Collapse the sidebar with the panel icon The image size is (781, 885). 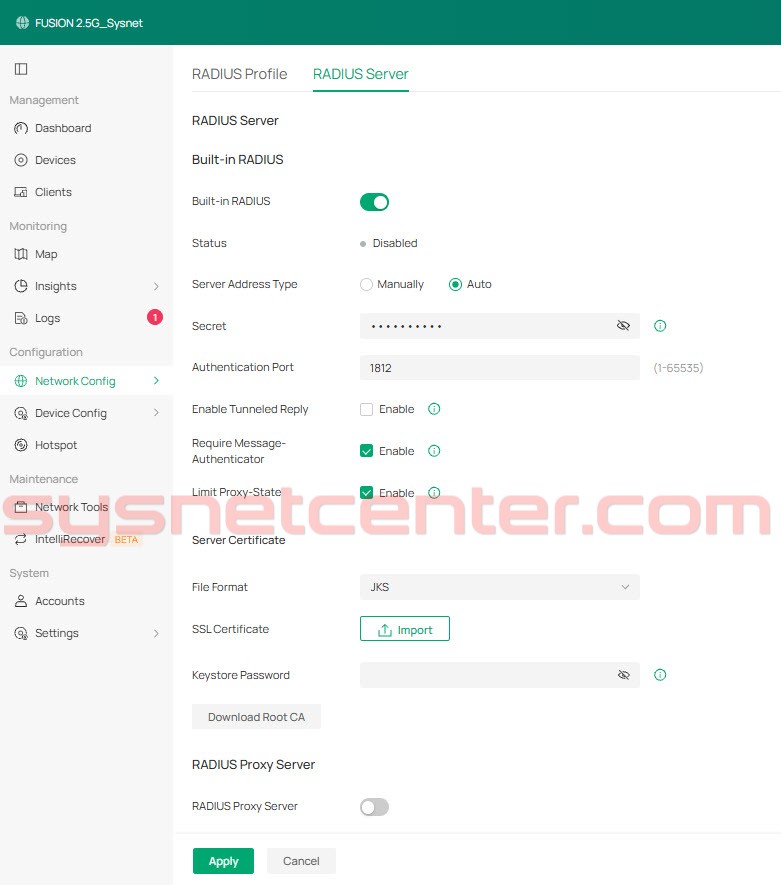(x=21, y=69)
